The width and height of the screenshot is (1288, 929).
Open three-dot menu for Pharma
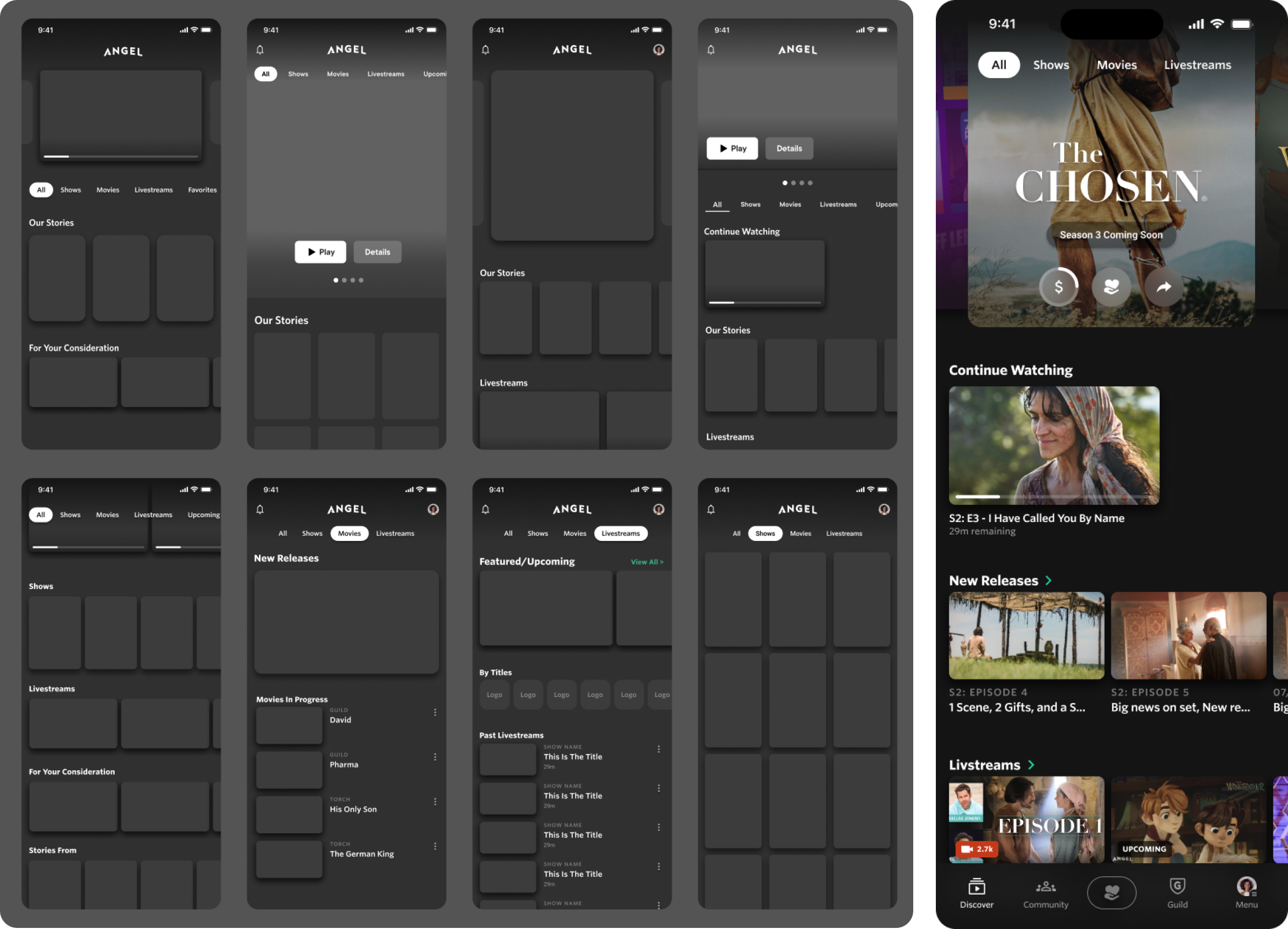(435, 757)
